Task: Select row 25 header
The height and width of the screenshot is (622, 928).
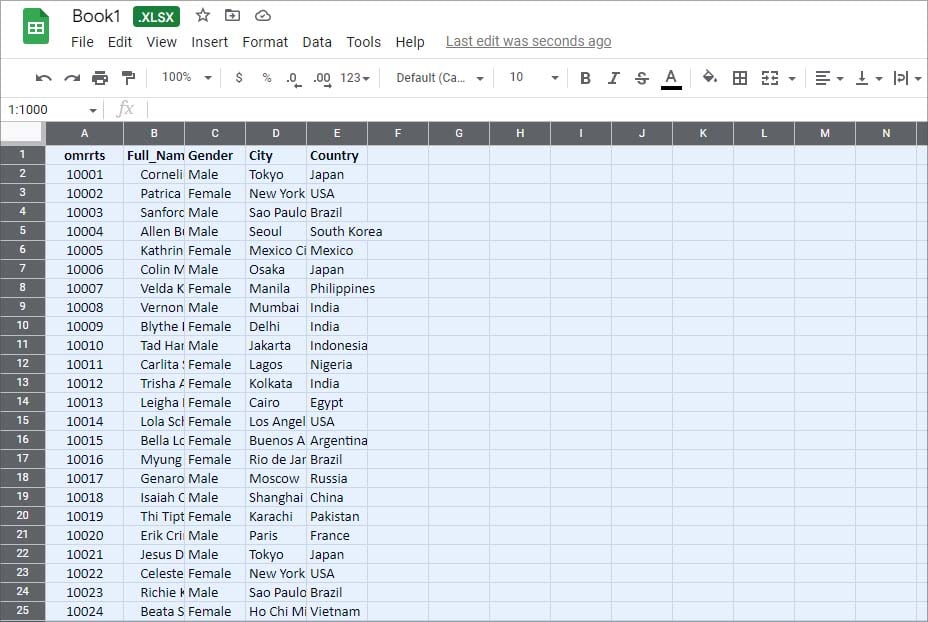Action: [x=22, y=611]
